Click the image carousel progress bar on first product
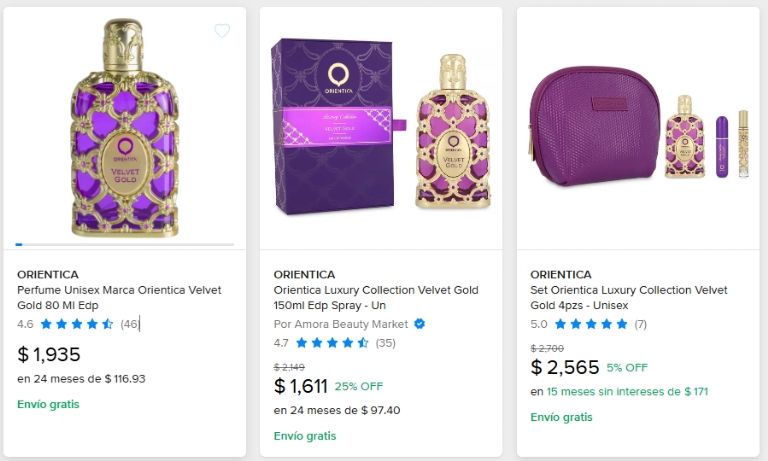The image size is (768, 461). [125, 244]
